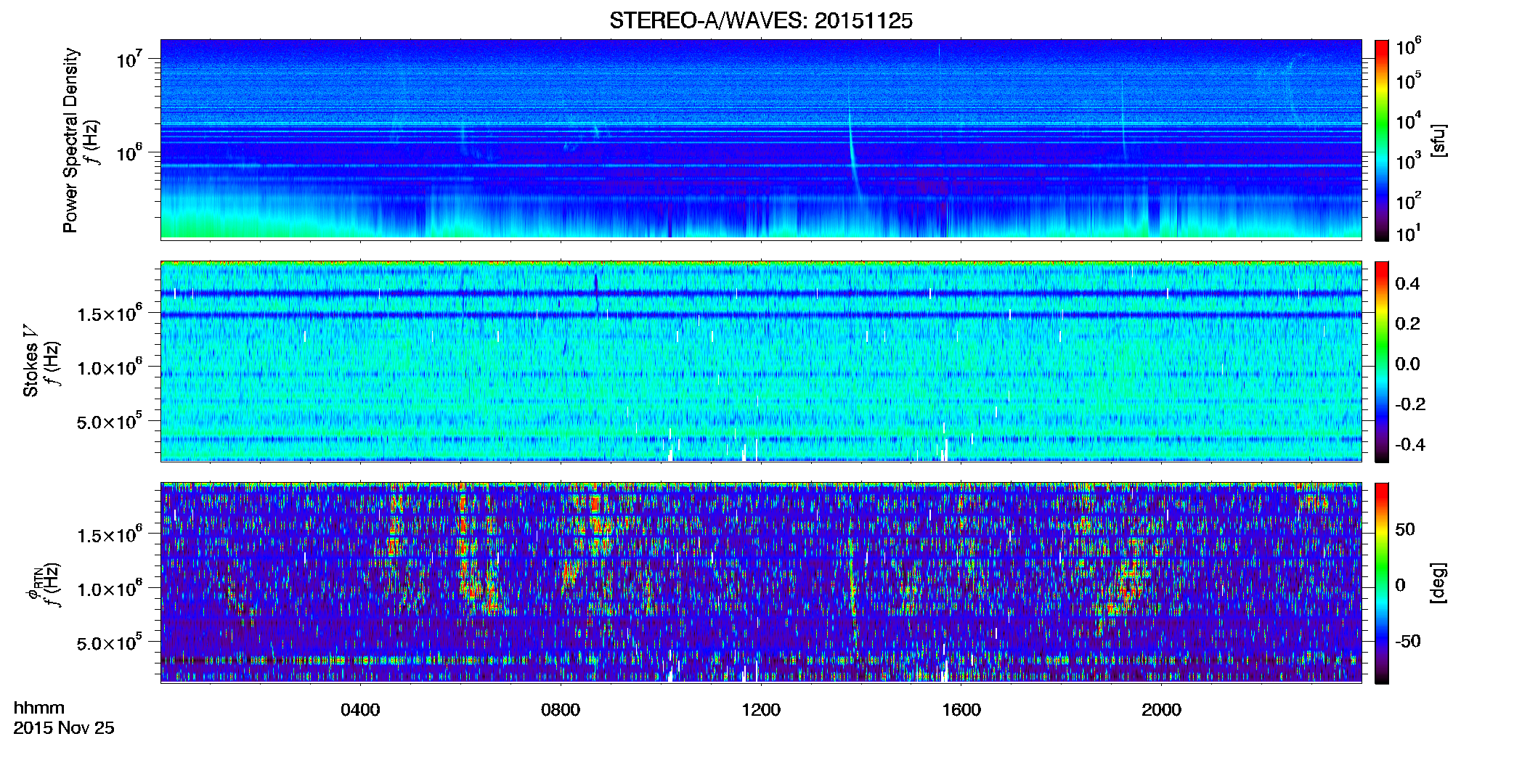Select the degrees color bar
Image resolution: width=1522 pixels, height=784 pixels.
1382,583
